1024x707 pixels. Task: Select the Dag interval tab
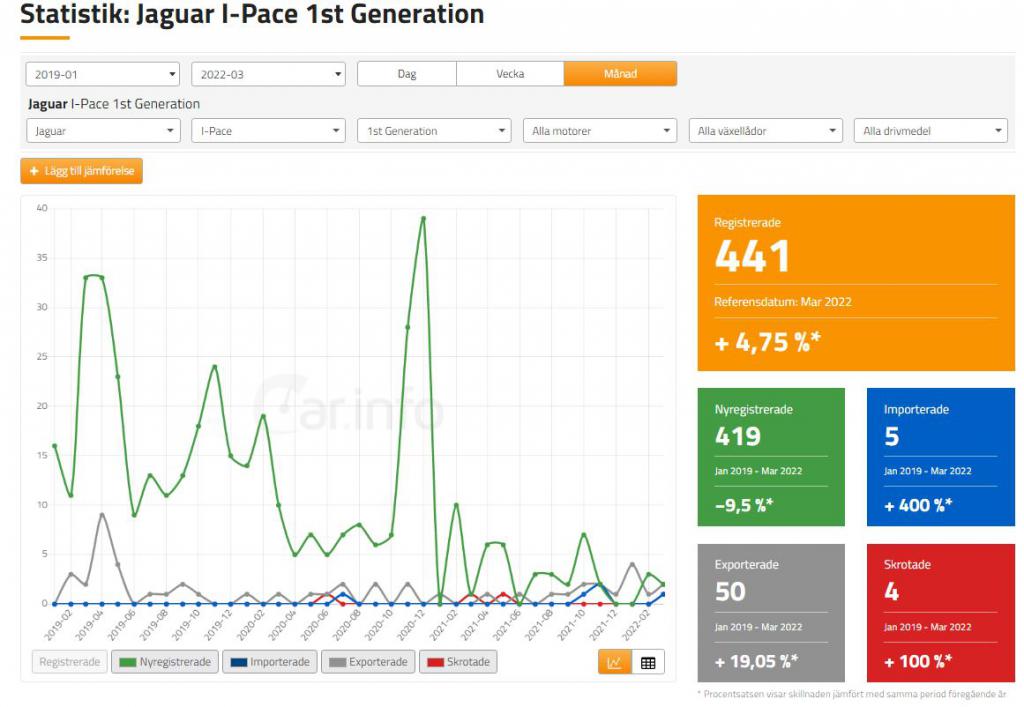[x=407, y=74]
